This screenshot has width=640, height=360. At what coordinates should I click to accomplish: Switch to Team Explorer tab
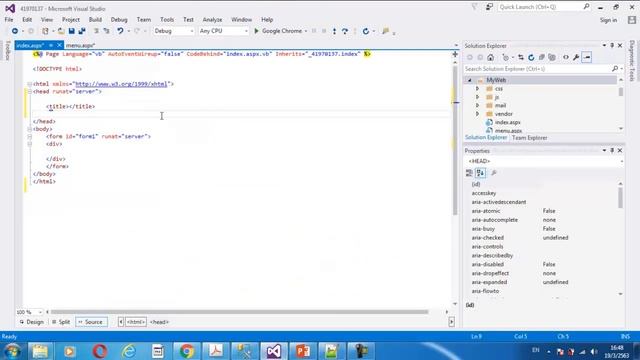[x=529, y=138]
